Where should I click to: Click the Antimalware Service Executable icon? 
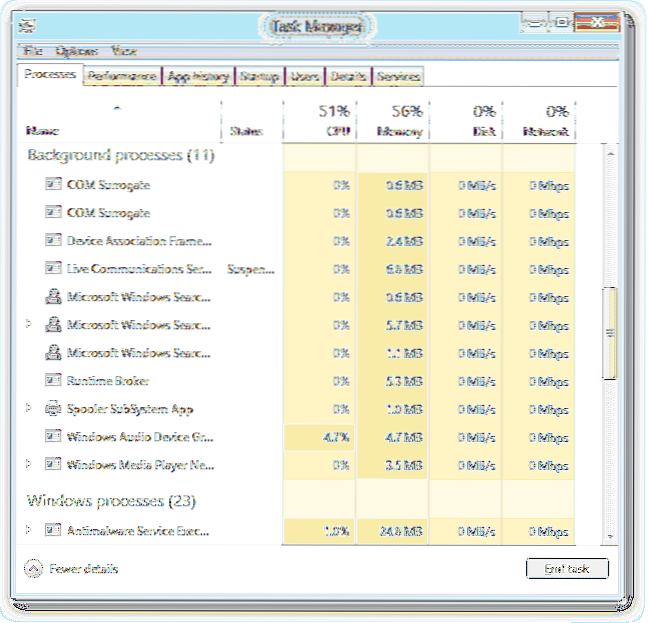pyautogui.click(x=54, y=530)
